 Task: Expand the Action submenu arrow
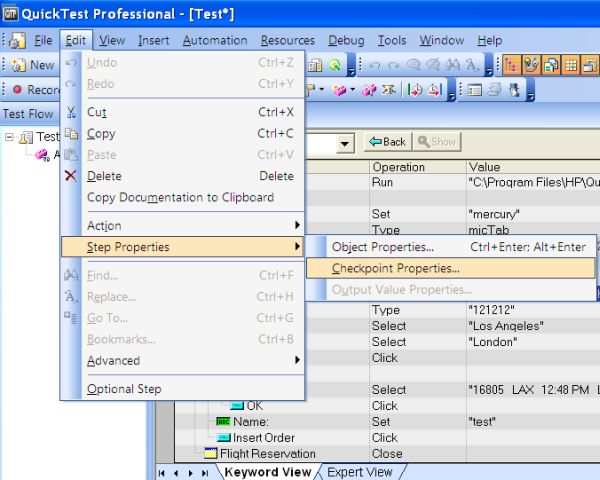[297, 225]
